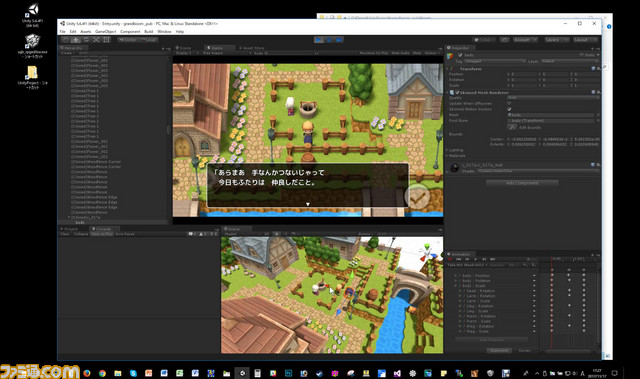Click the scene orientation gizmo

coord(427,252)
